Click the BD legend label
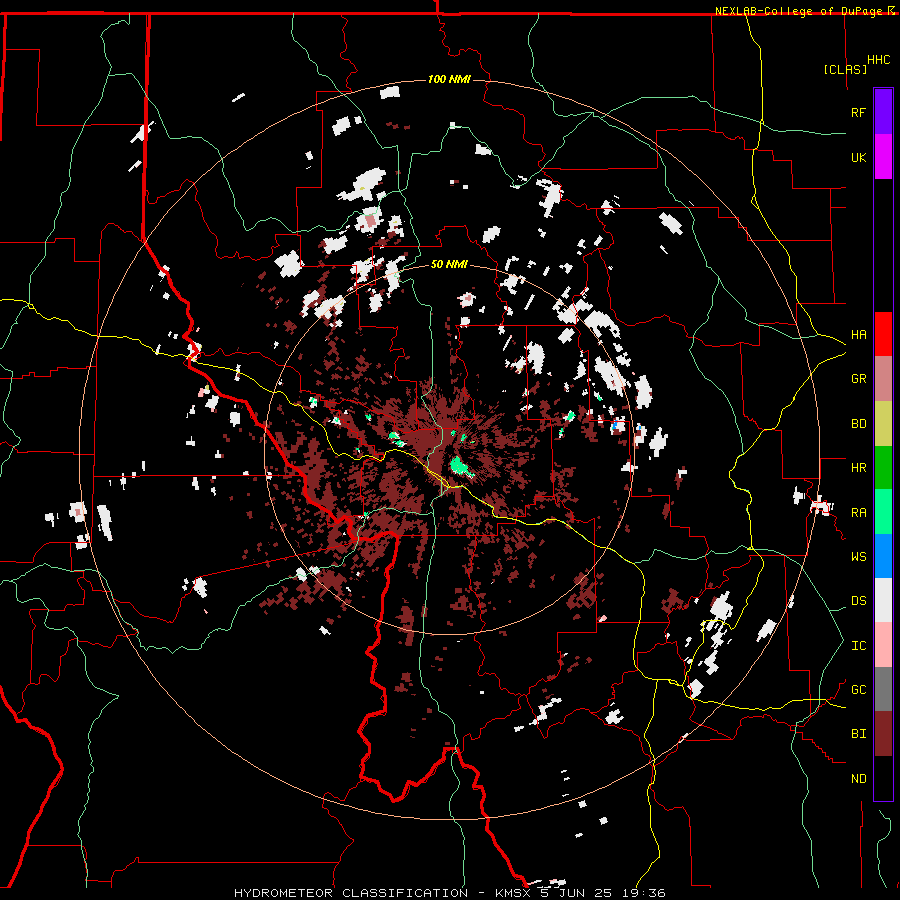The height and width of the screenshot is (900, 900). (x=858, y=424)
